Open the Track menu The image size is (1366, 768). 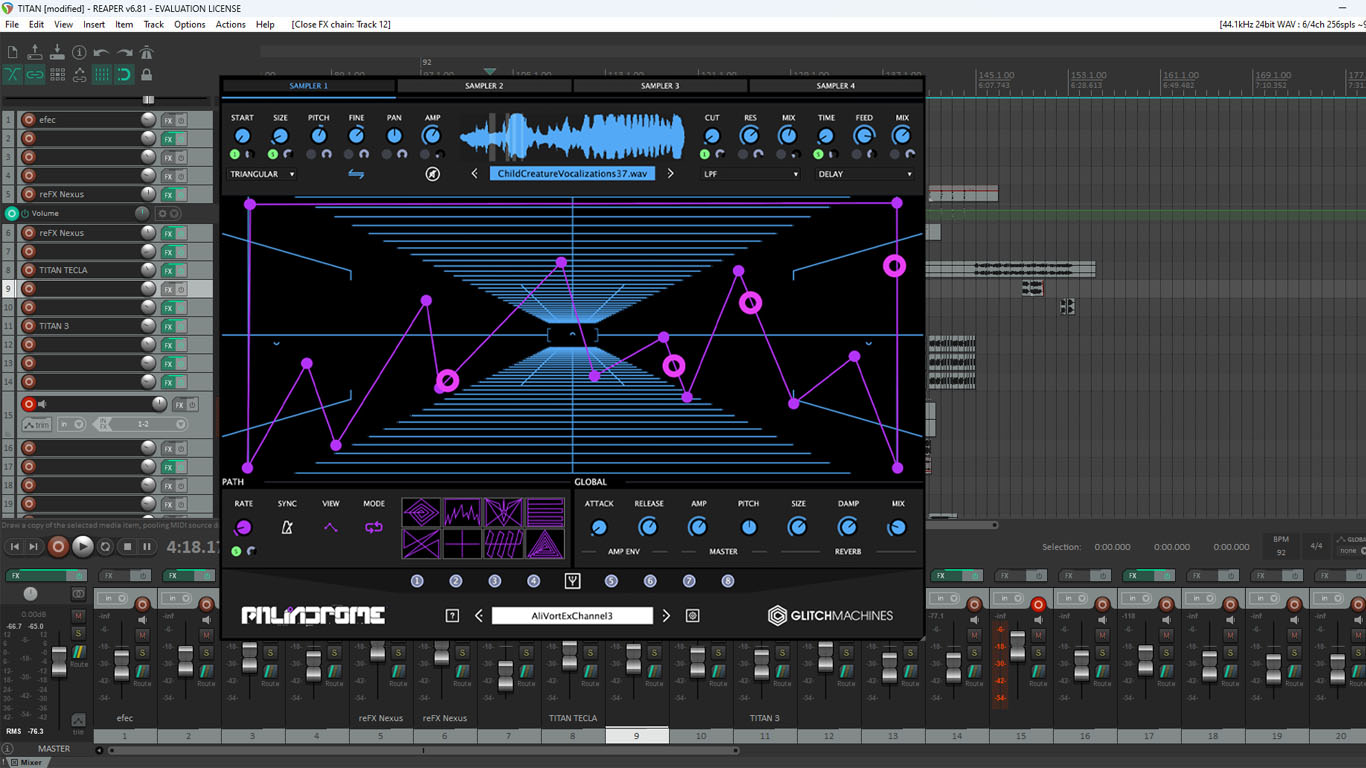tap(153, 24)
